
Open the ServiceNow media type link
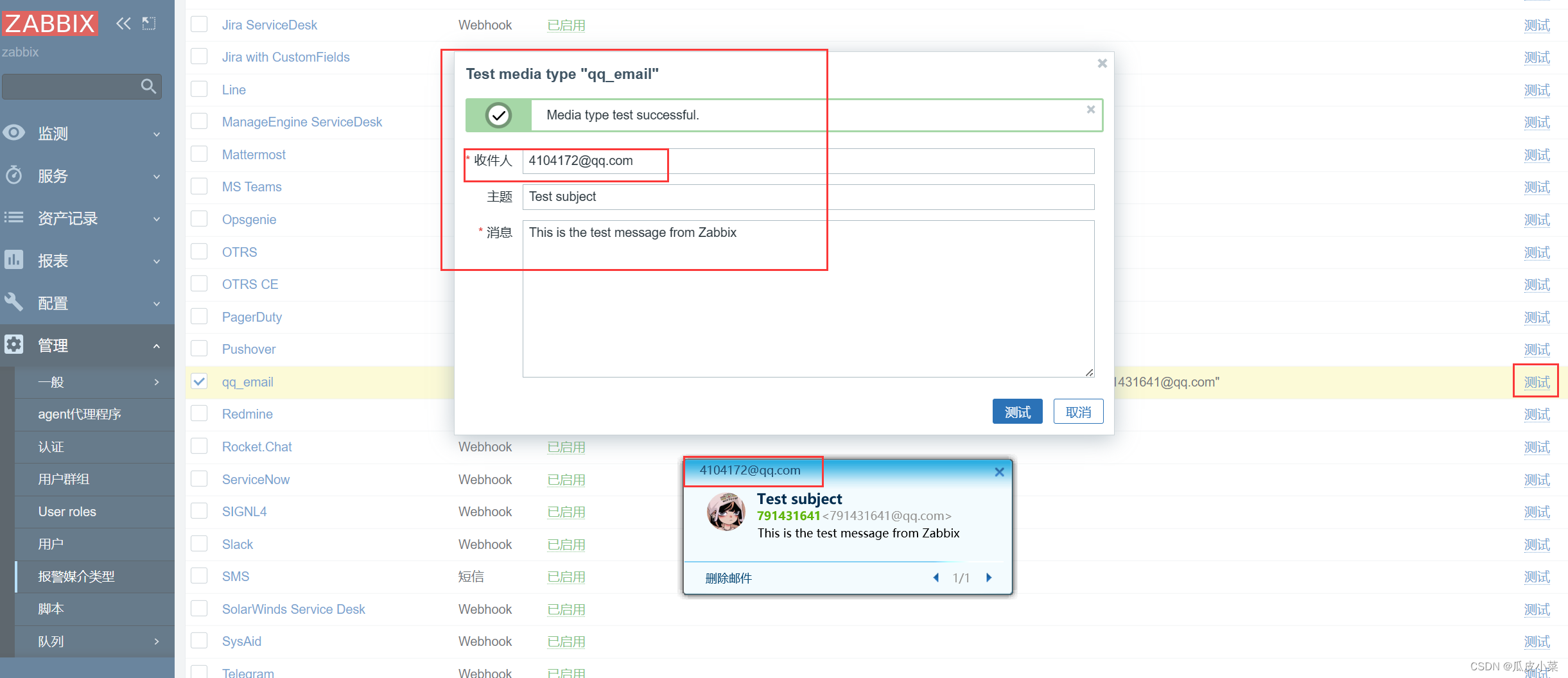pyautogui.click(x=256, y=480)
